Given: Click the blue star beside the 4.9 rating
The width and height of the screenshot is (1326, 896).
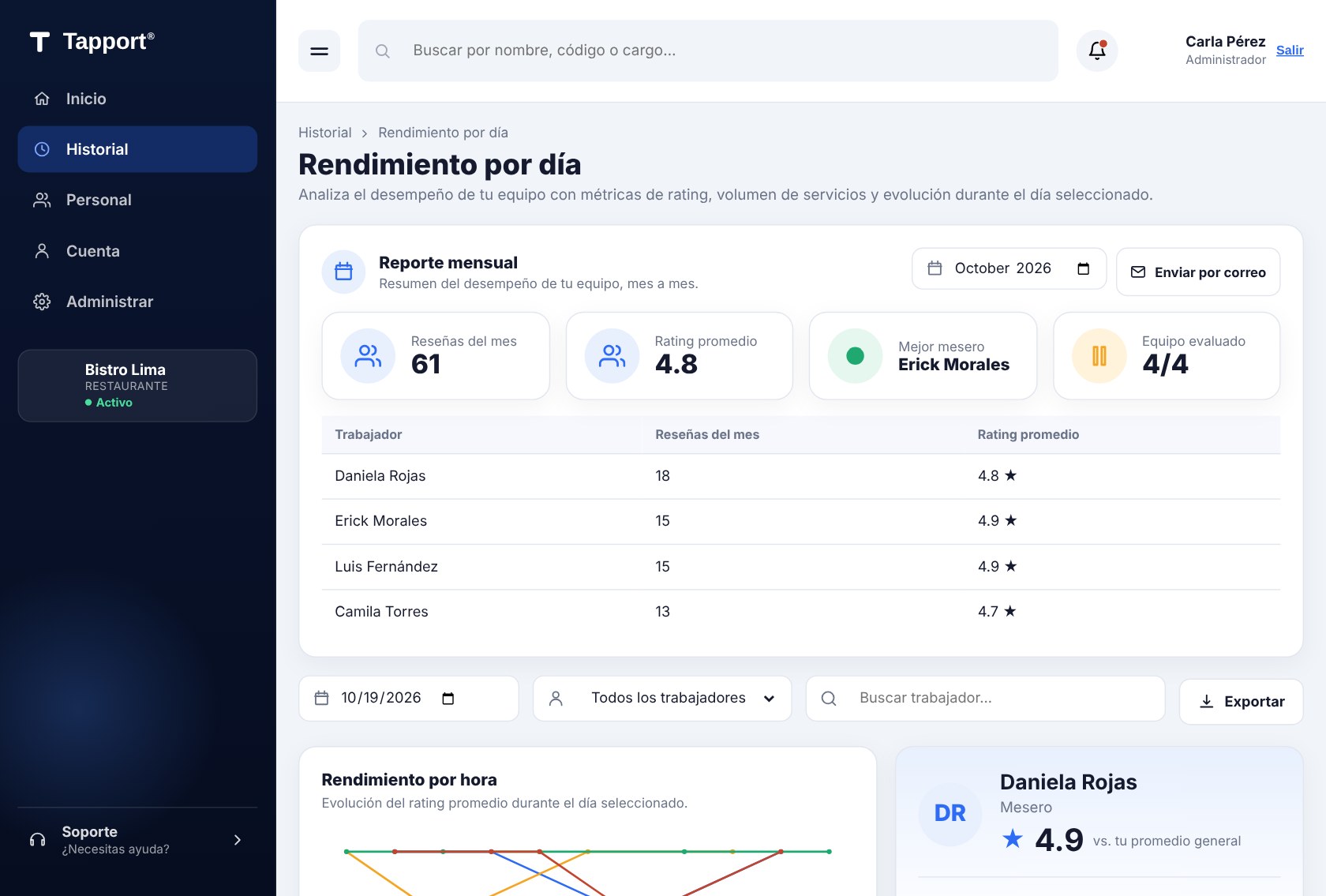Looking at the screenshot, I should click(x=1012, y=838).
